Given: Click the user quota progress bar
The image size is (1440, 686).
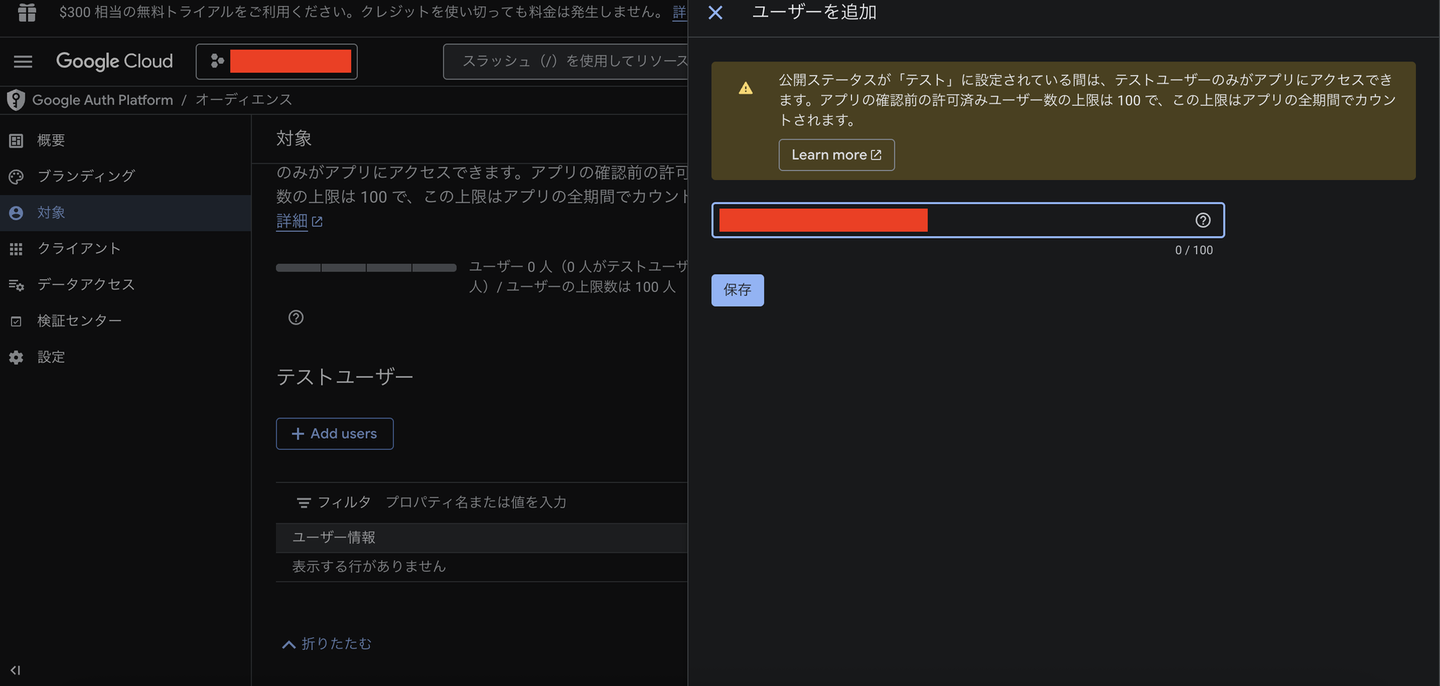Looking at the screenshot, I should tap(366, 268).
